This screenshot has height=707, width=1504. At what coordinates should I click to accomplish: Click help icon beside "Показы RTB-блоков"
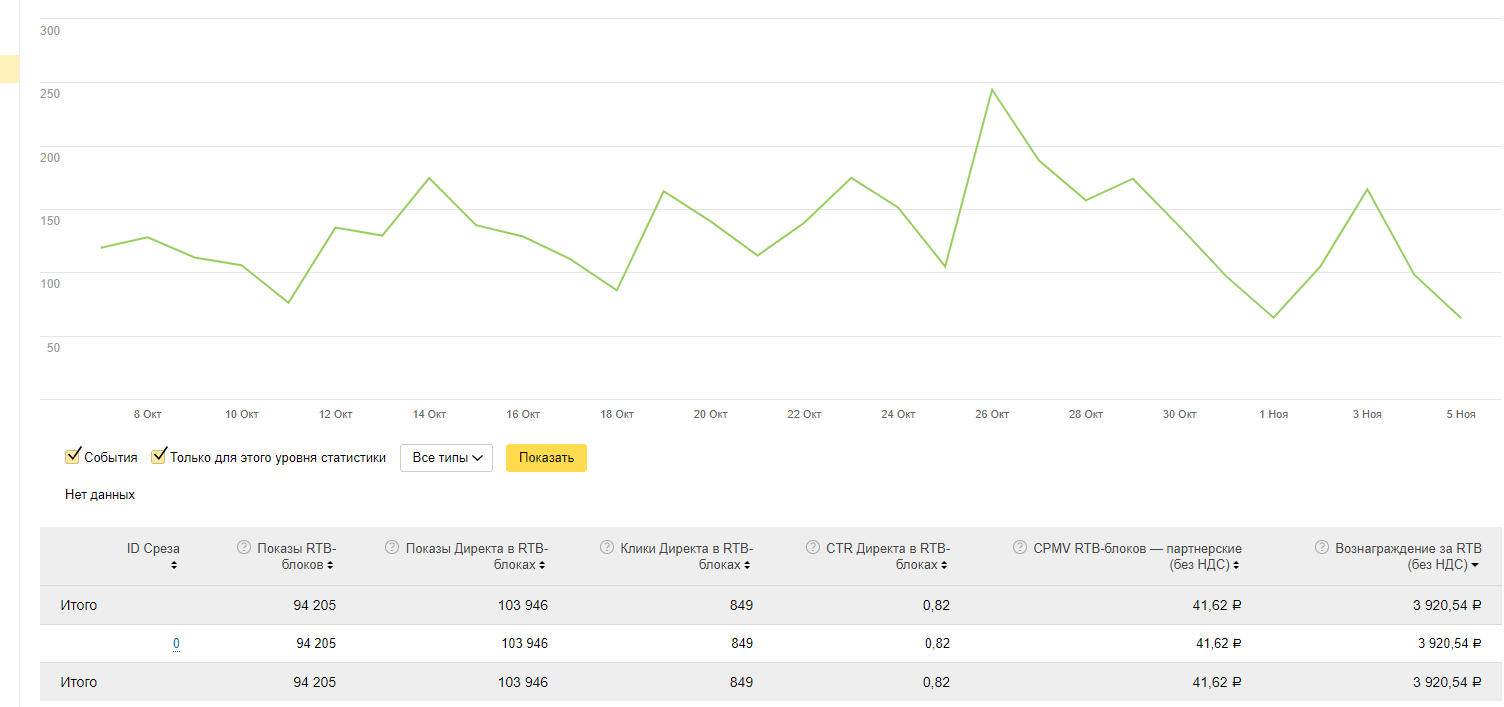click(243, 547)
